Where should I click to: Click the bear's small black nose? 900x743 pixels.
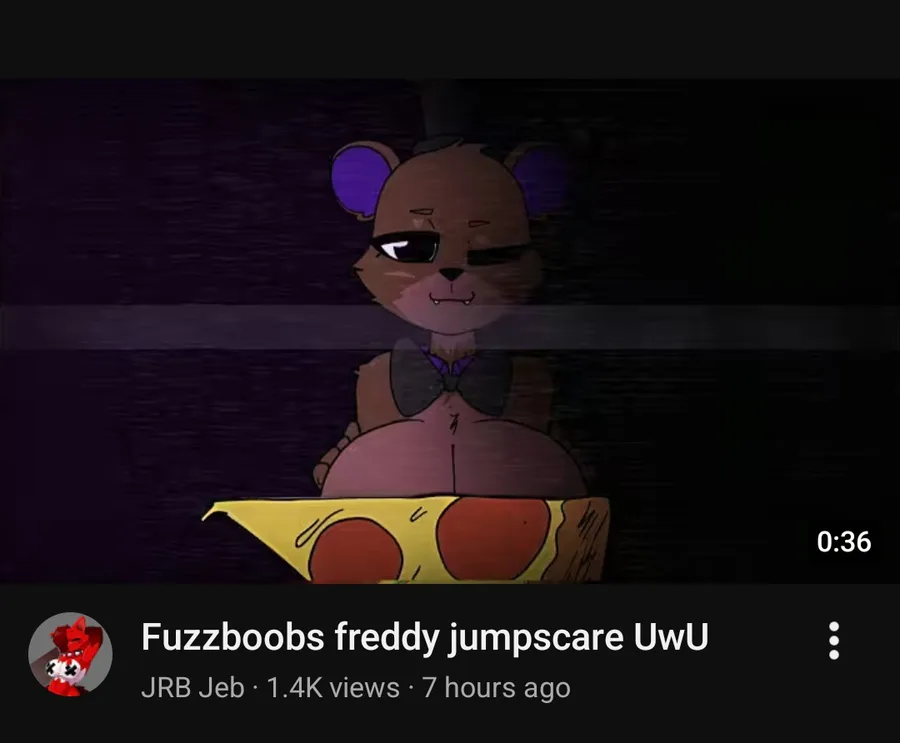(x=453, y=273)
